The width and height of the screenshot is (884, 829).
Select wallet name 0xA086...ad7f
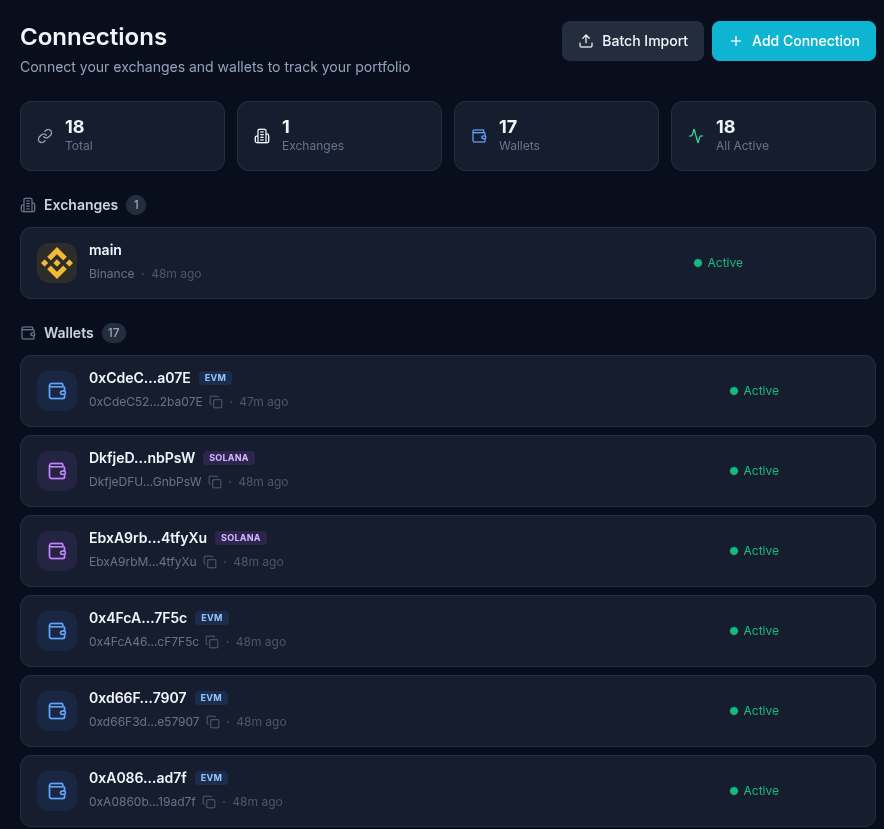coord(138,778)
